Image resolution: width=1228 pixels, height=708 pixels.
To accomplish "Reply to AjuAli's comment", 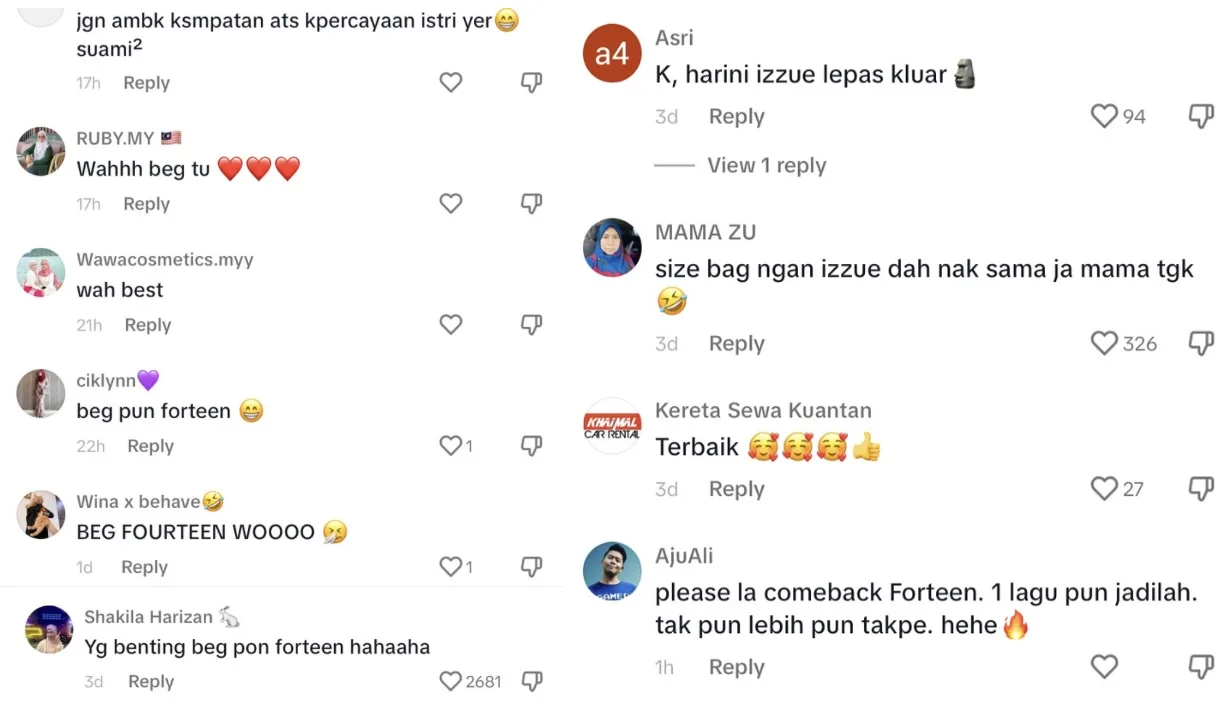I will pyautogui.click(x=736, y=667).
